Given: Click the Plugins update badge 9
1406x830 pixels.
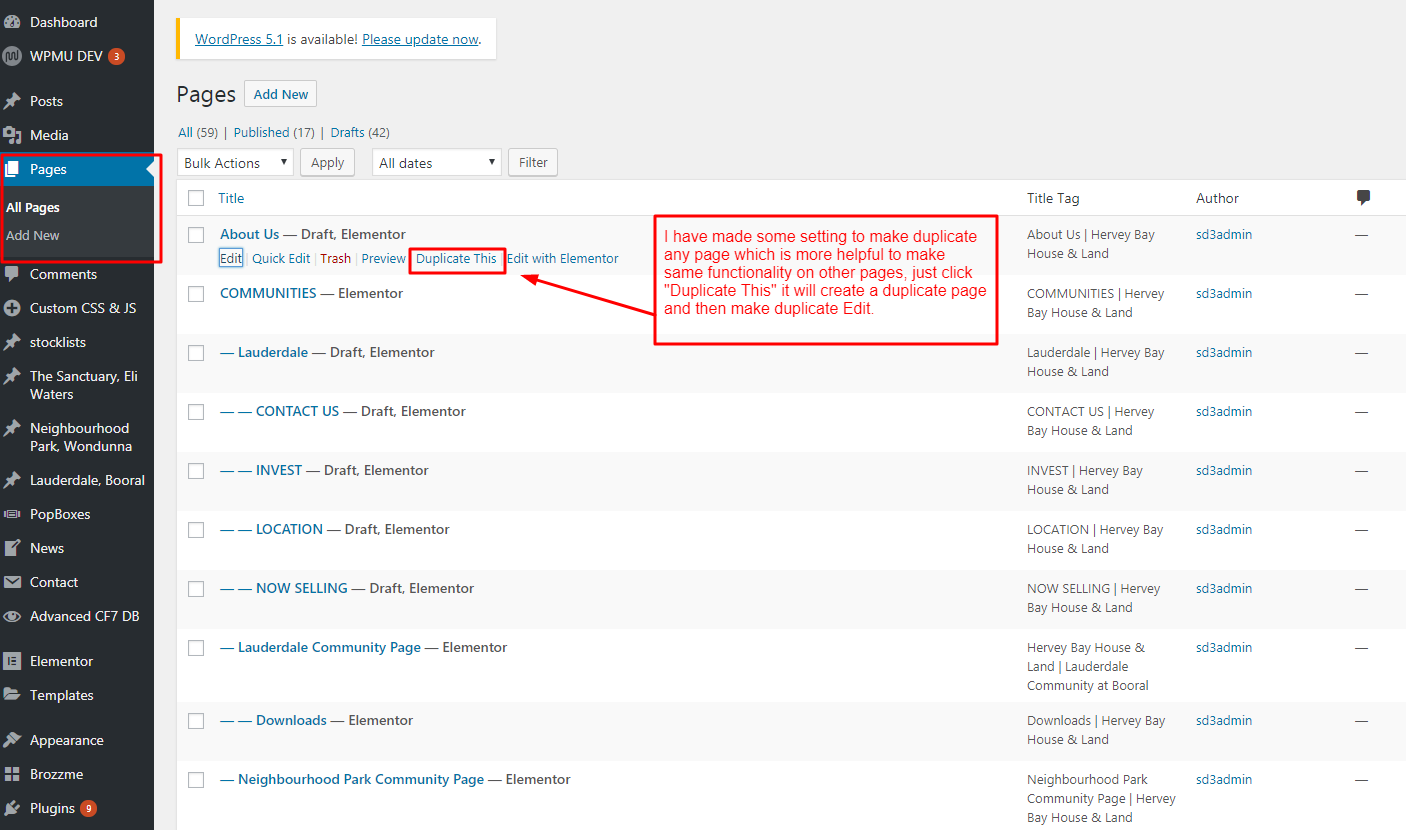Looking at the screenshot, I should 88,808.
